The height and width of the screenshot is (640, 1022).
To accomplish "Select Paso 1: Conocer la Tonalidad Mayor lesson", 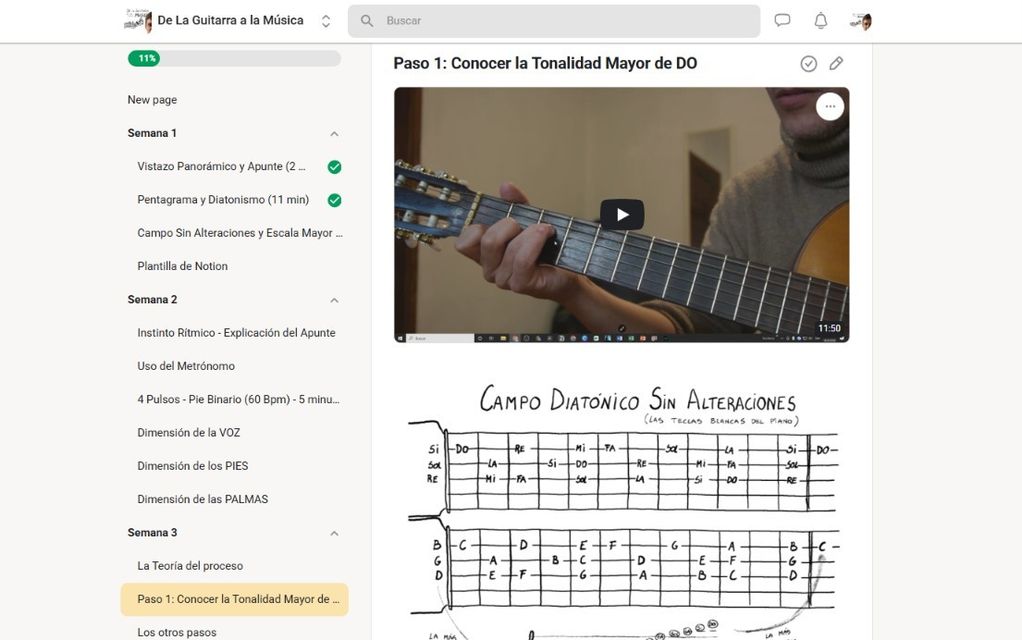I will click(235, 600).
